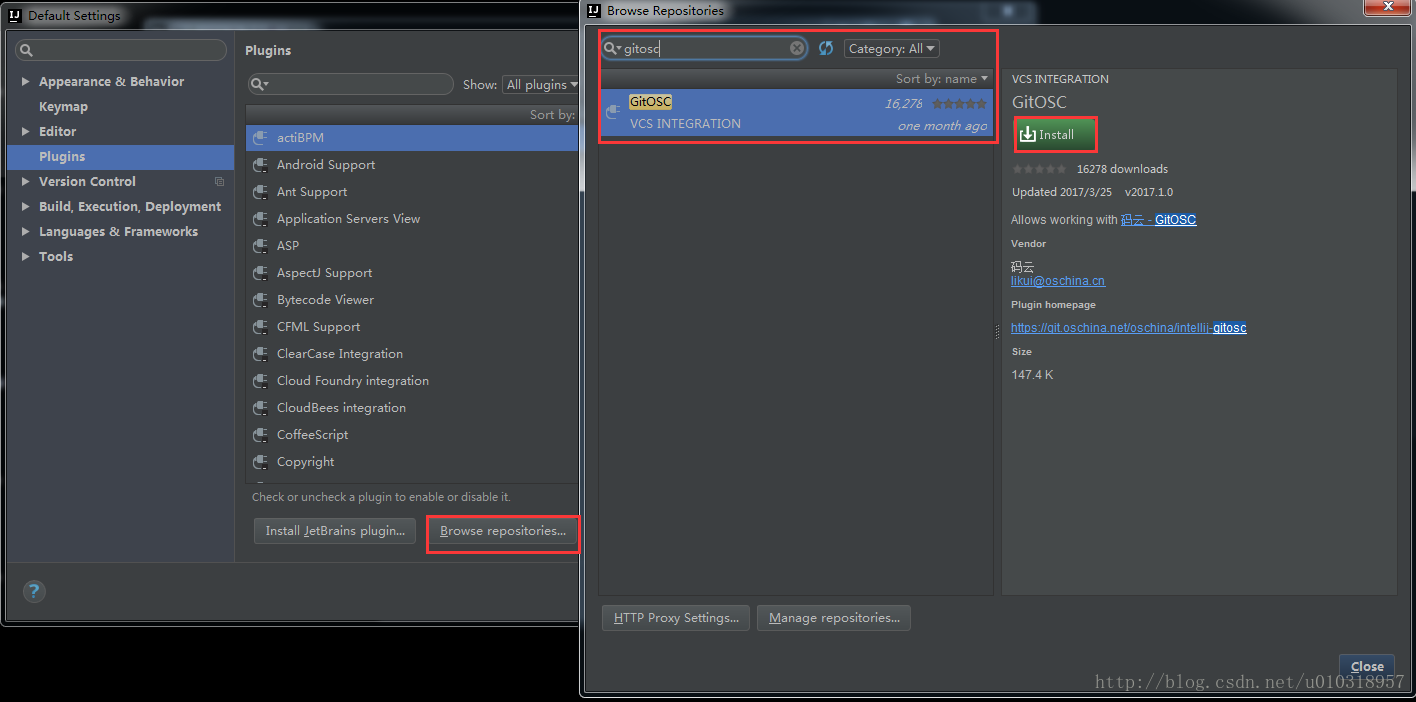Click Manage repositories button
The width and height of the screenshot is (1416, 702).
tap(834, 618)
